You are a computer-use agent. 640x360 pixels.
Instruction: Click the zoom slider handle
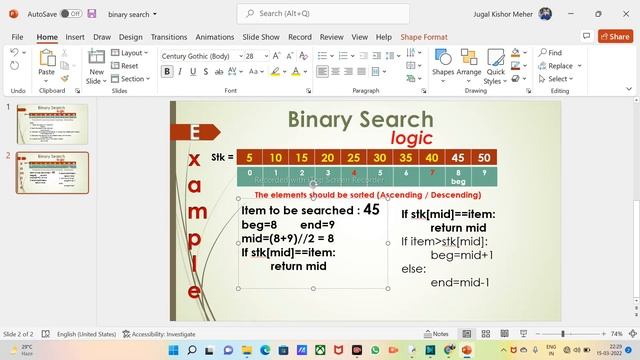pyautogui.click(x=563, y=334)
